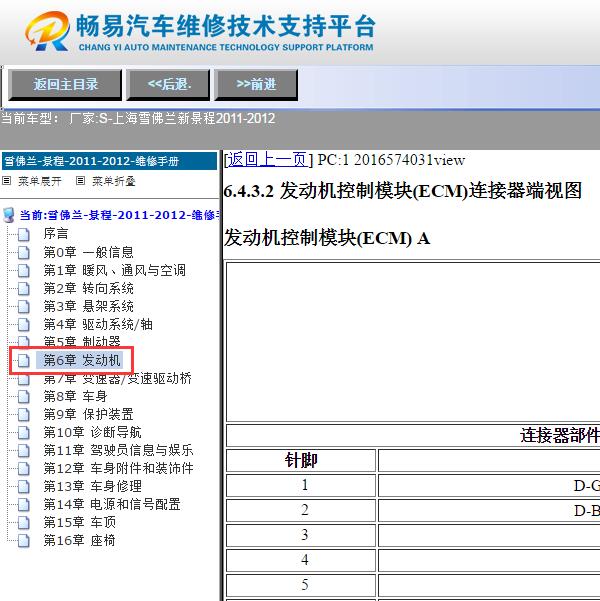Click the page icon beside 第4章 驱动系统/轴

24,324
